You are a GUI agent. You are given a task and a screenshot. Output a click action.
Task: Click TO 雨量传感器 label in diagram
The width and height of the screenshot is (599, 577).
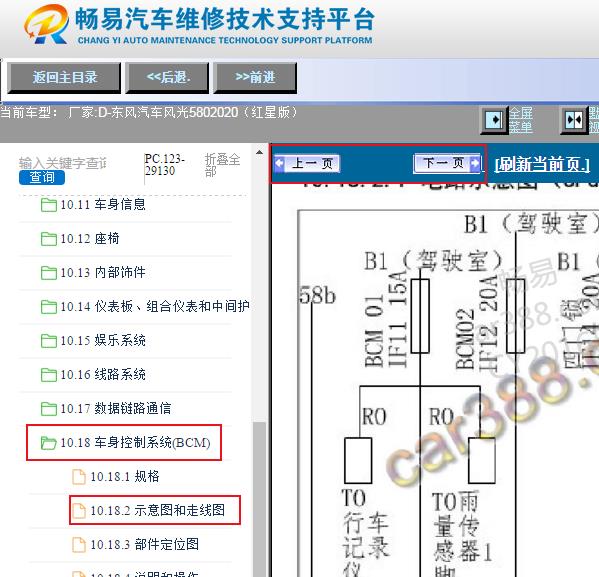(x=461, y=534)
